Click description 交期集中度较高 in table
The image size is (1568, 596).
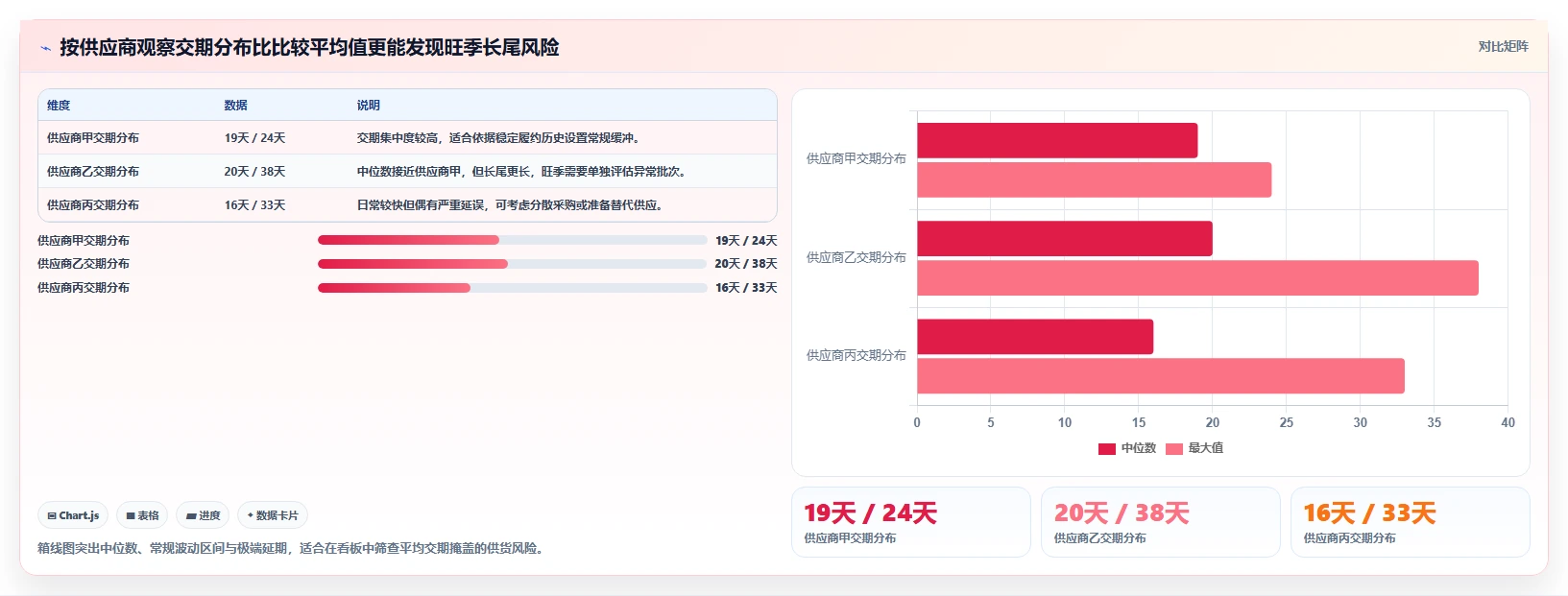(498, 138)
